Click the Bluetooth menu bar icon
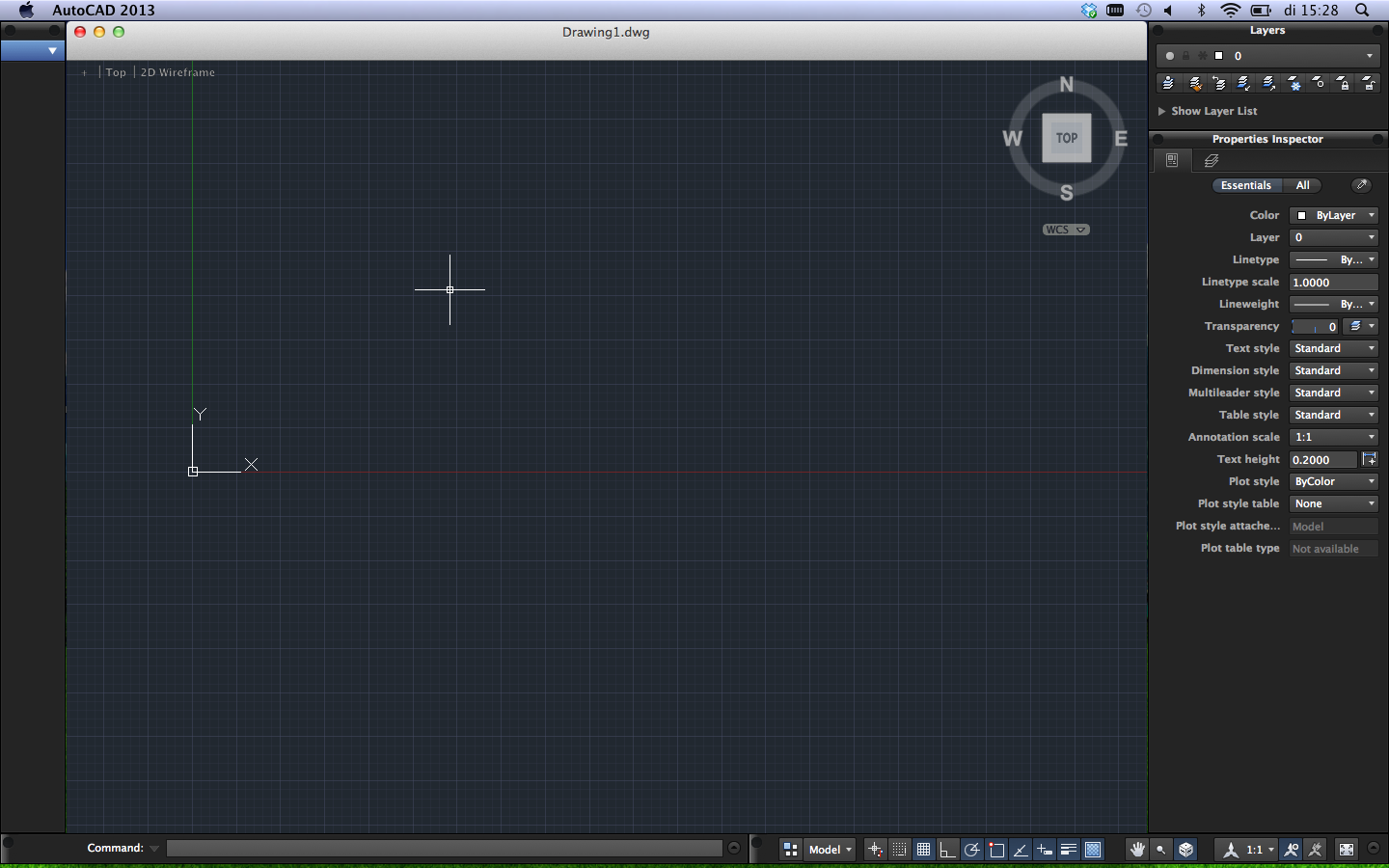The height and width of the screenshot is (868, 1389). 1201,10
